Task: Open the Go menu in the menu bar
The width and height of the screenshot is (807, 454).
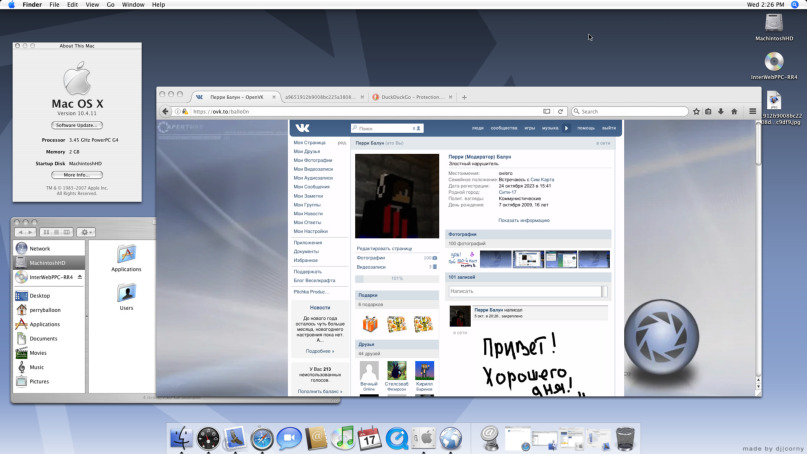Action: coord(110,5)
